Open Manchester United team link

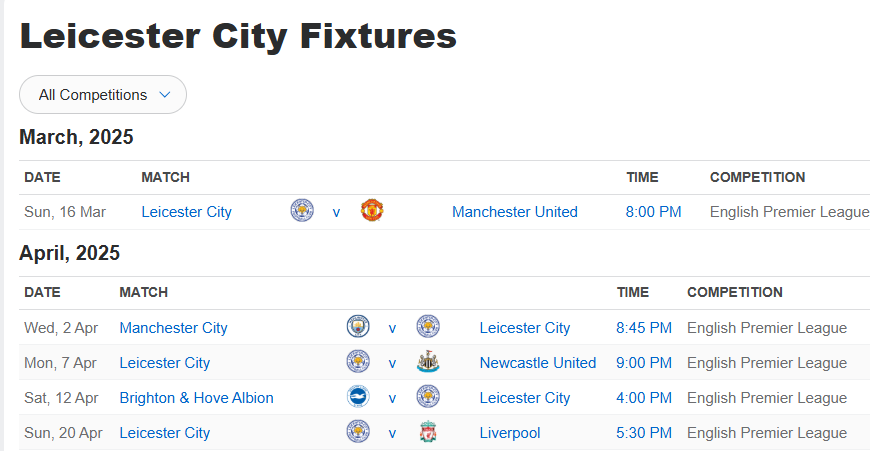514,212
